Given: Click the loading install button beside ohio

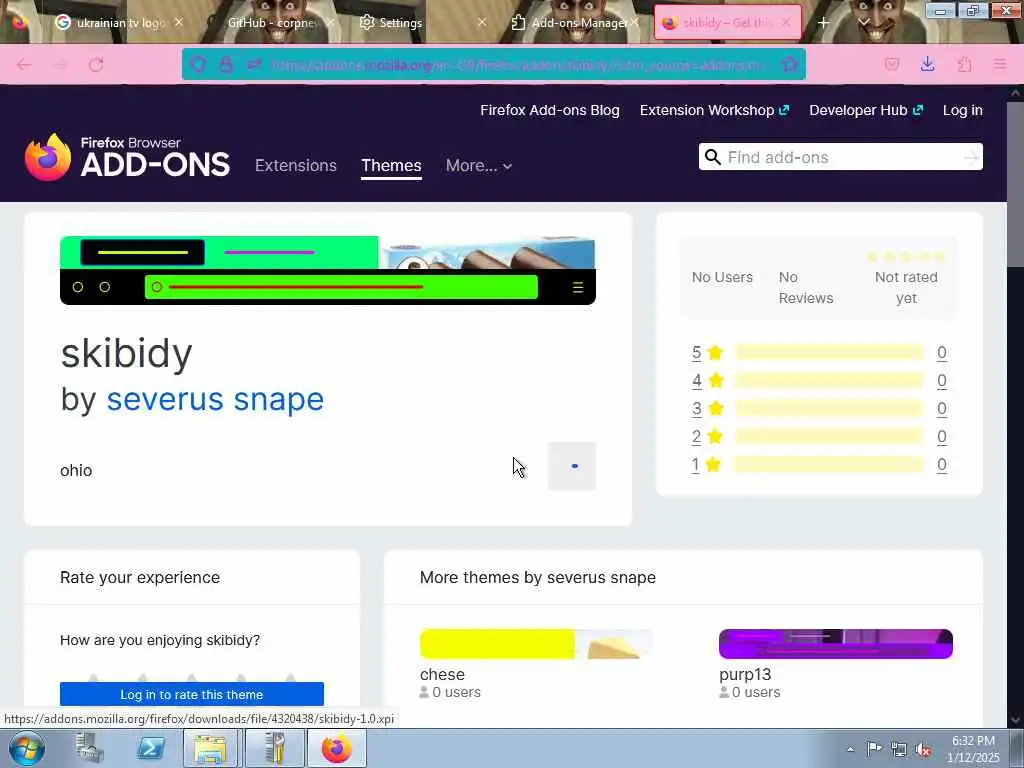Looking at the screenshot, I should pos(571,466).
